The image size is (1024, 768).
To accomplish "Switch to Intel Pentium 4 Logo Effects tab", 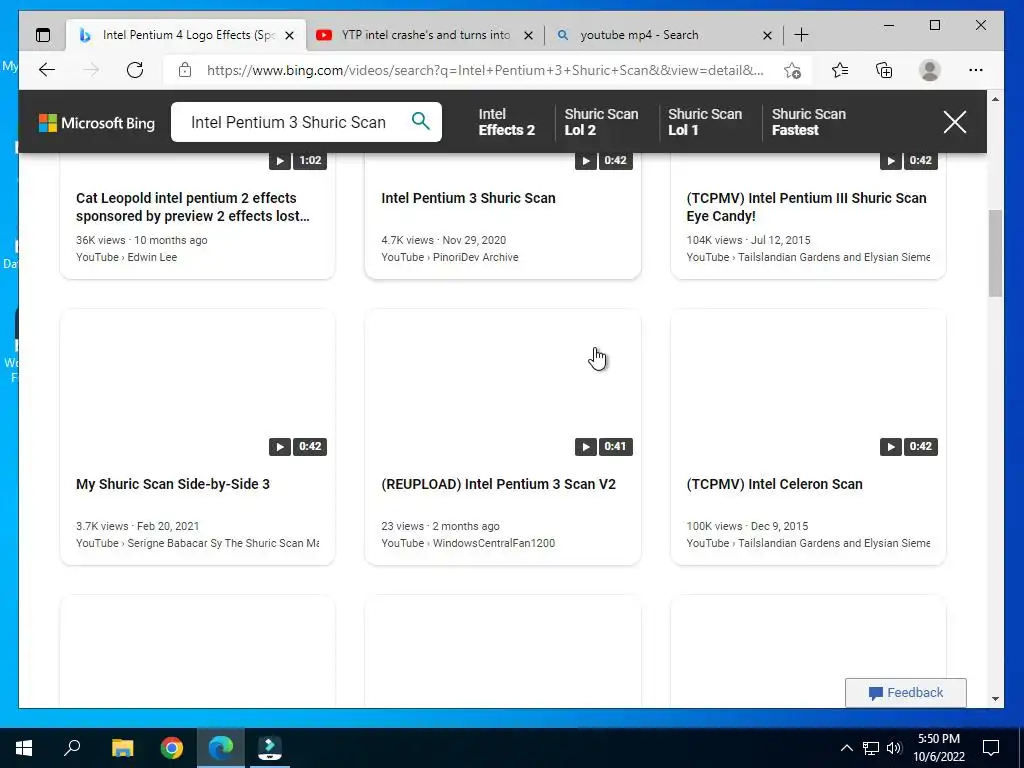I will click(187, 35).
